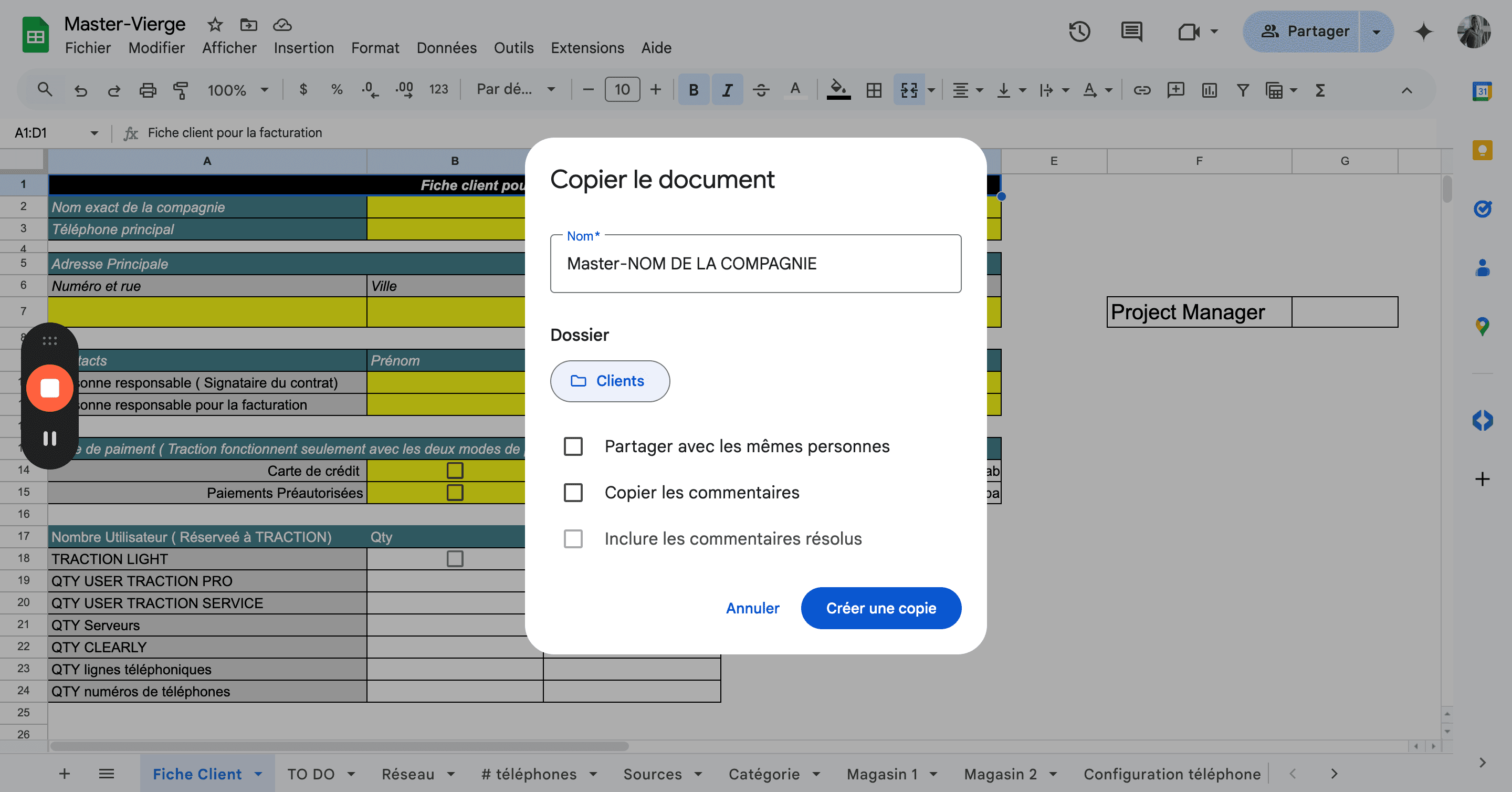Image resolution: width=1512 pixels, height=792 pixels.
Task: Click the redo arrow
Action: click(x=114, y=90)
